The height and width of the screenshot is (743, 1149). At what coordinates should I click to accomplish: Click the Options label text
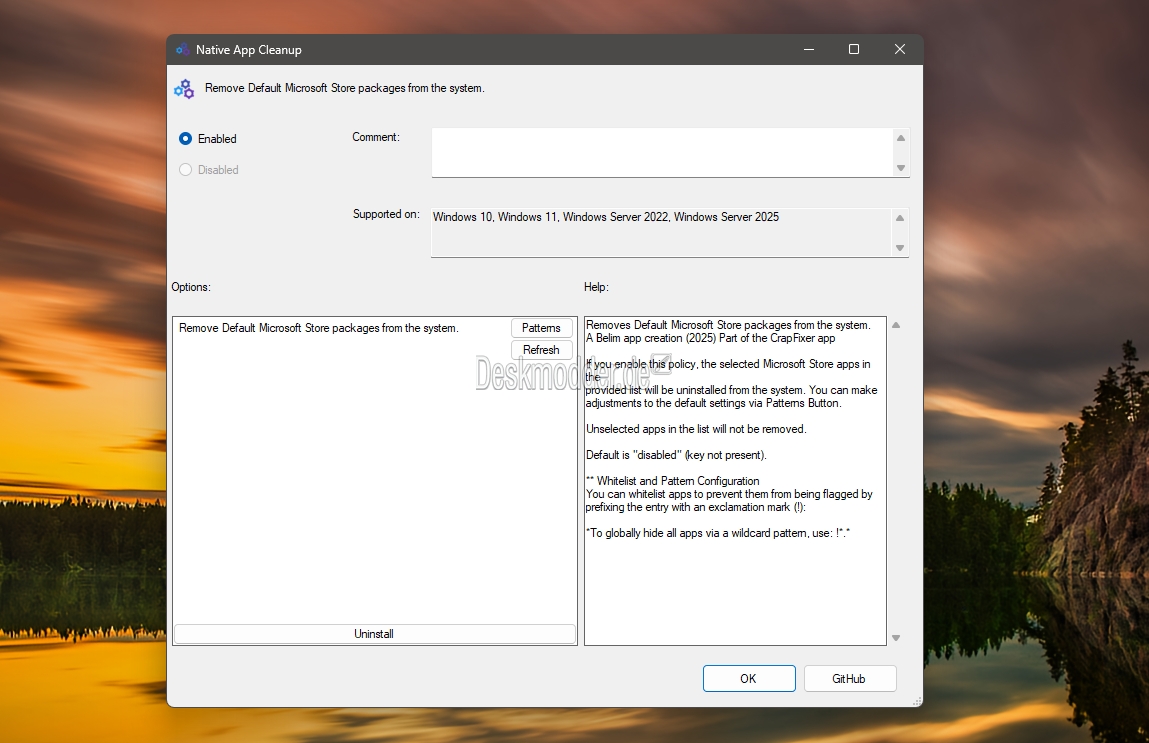click(191, 287)
